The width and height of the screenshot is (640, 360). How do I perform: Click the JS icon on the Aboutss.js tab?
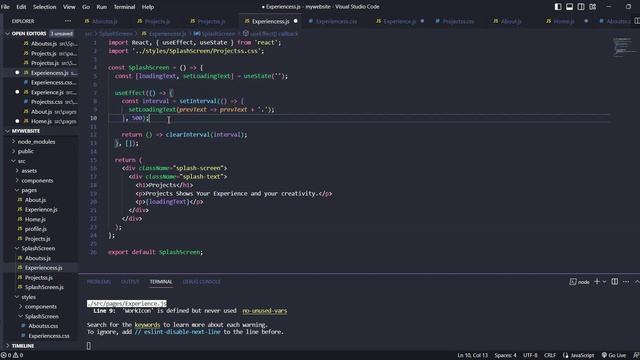point(87,21)
